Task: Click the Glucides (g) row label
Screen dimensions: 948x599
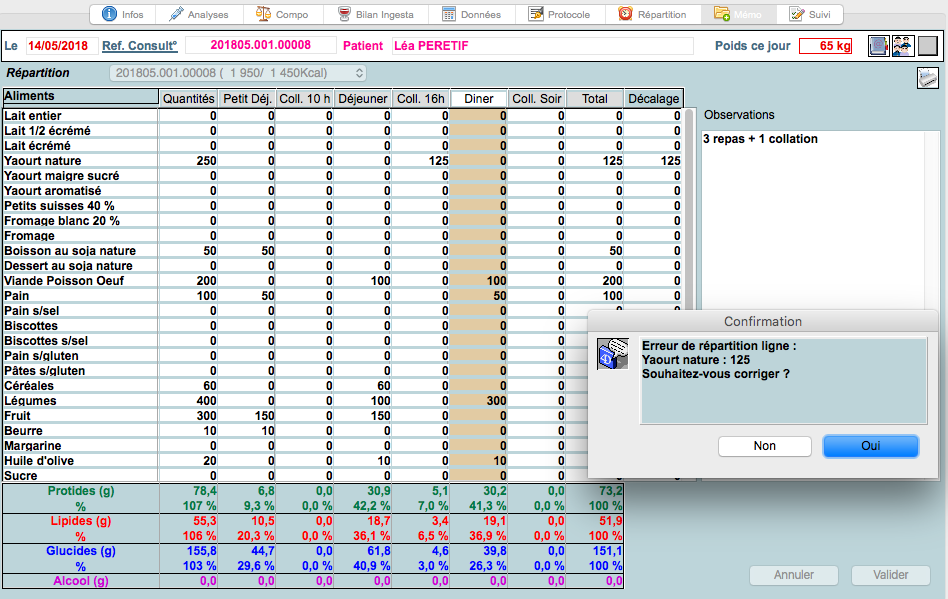Action: click(x=80, y=551)
